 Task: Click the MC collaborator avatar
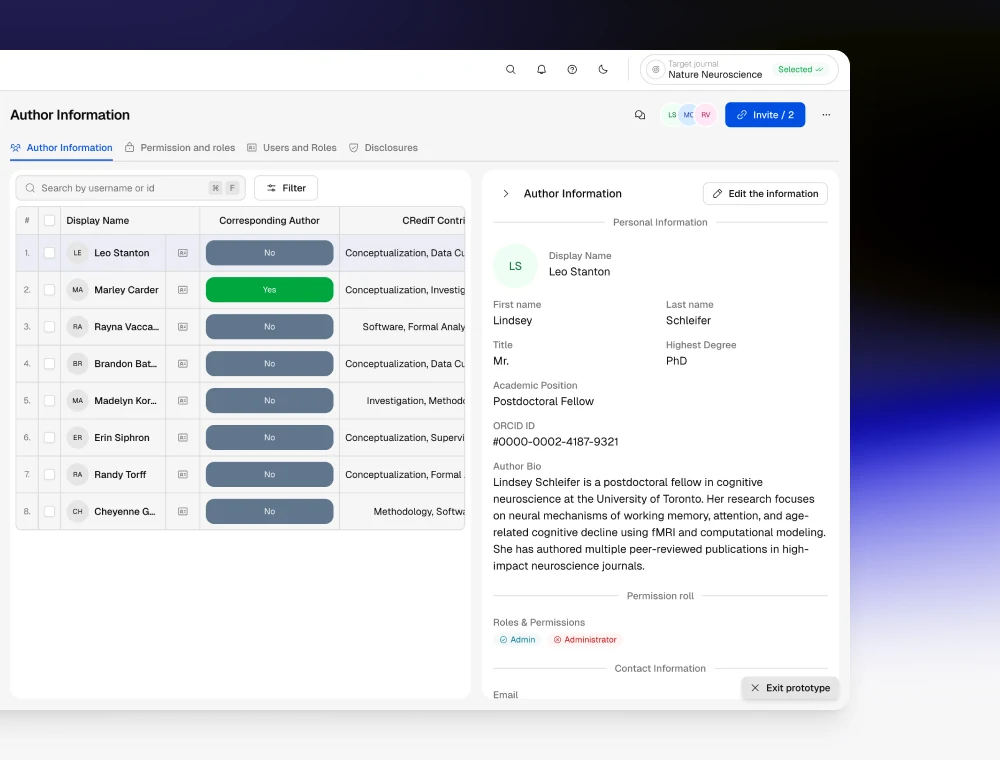click(x=688, y=115)
